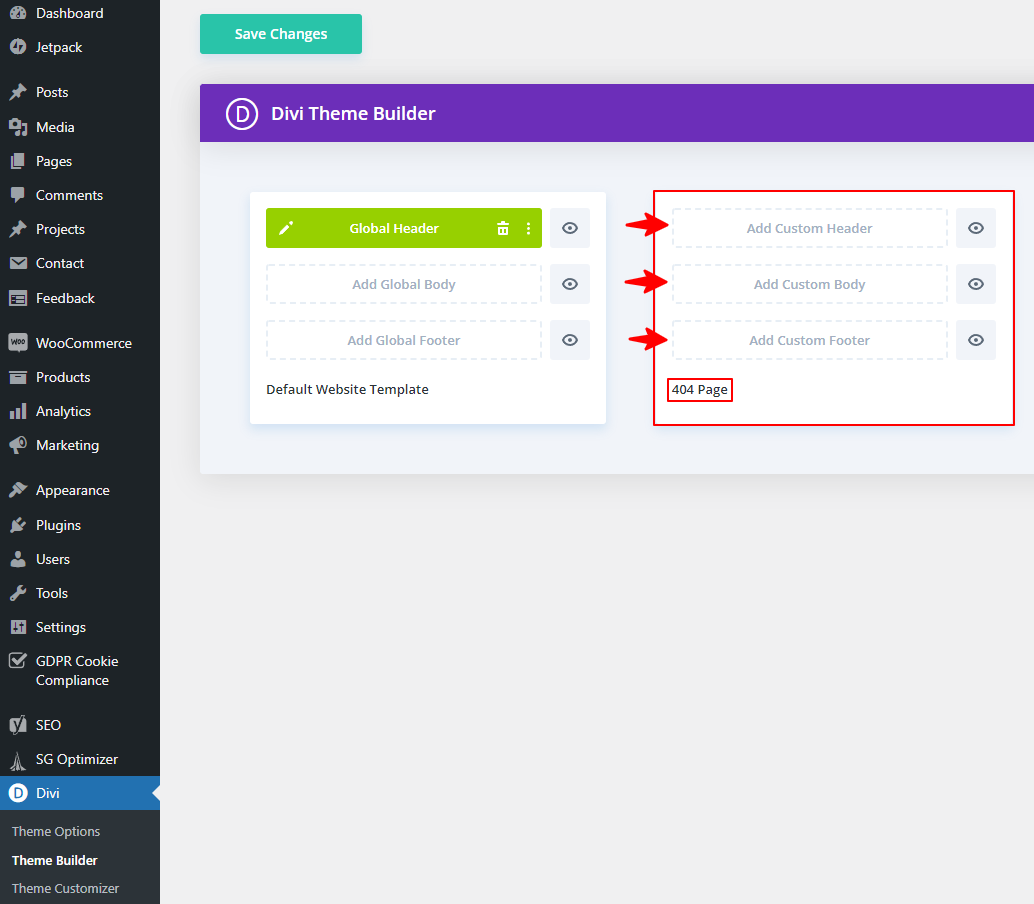Click the Save Changes button
This screenshot has width=1034, height=904.
click(281, 34)
